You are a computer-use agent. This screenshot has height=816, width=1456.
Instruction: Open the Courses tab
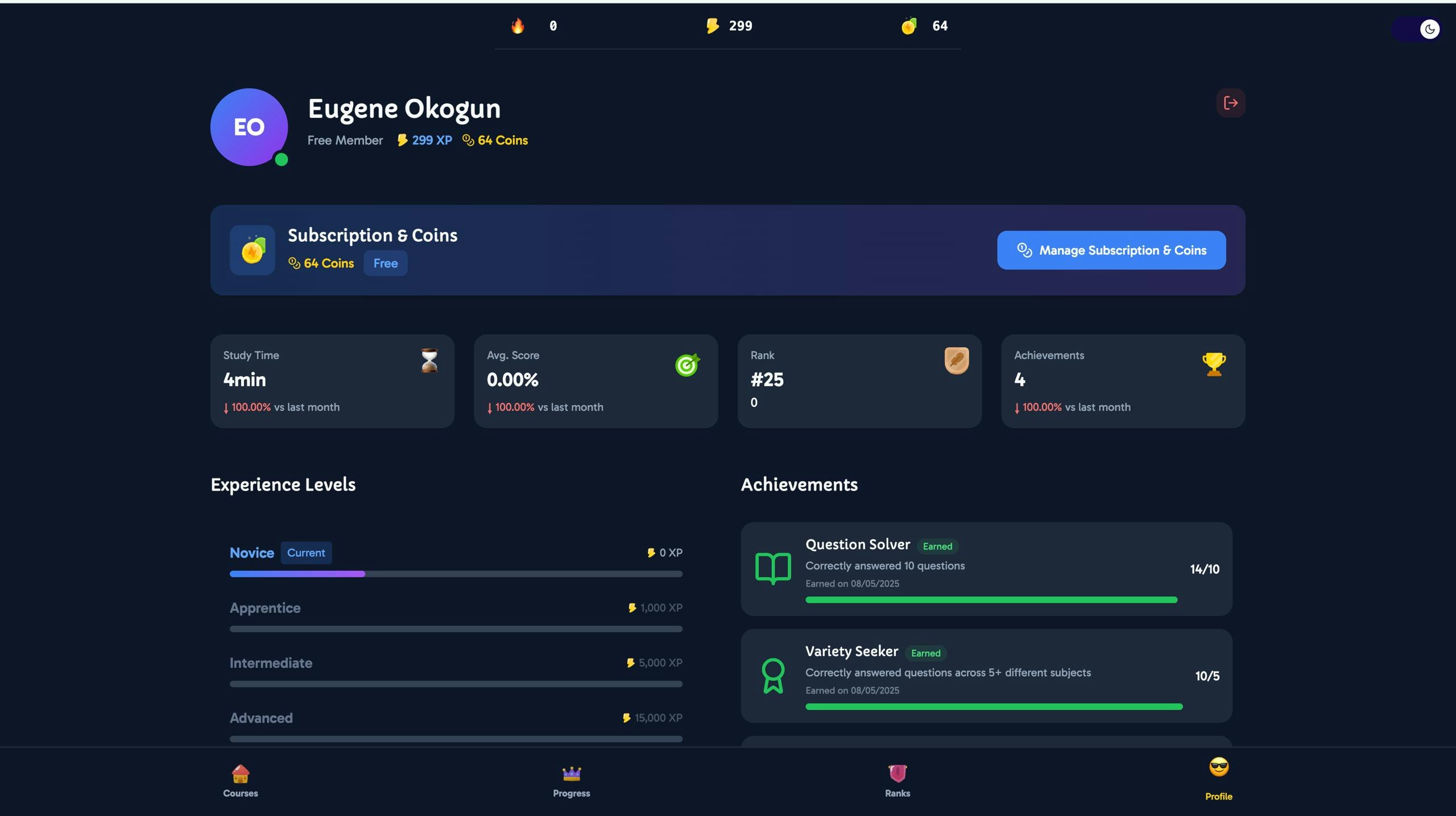pyautogui.click(x=240, y=781)
